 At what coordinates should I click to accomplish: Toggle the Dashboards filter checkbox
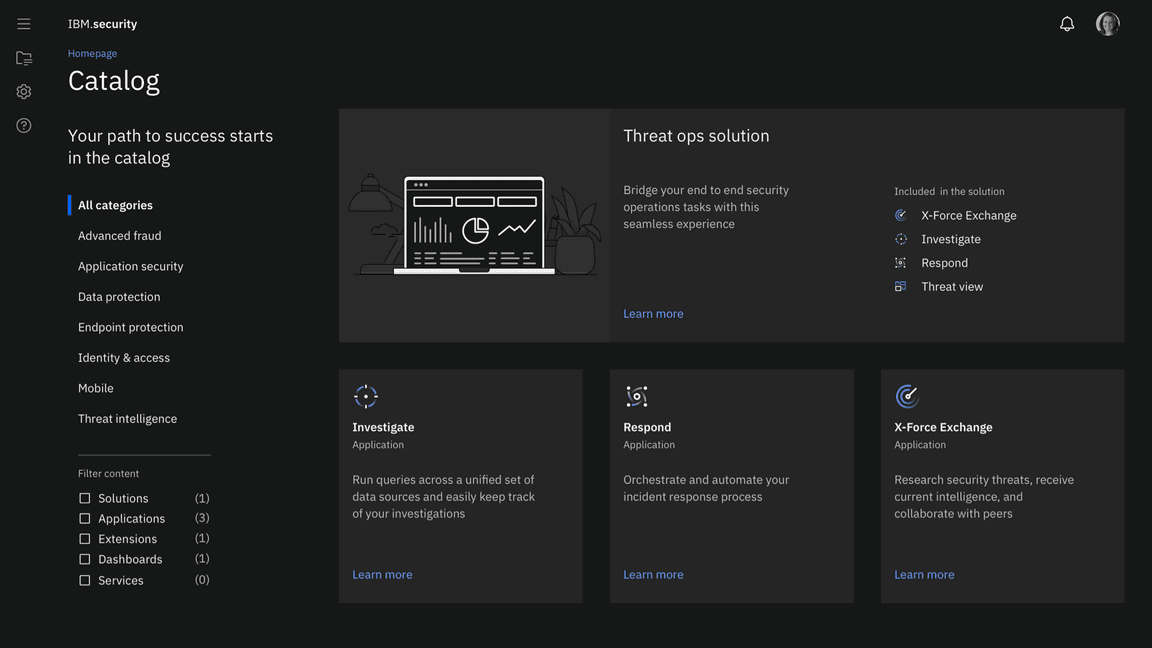click(84, 558)
